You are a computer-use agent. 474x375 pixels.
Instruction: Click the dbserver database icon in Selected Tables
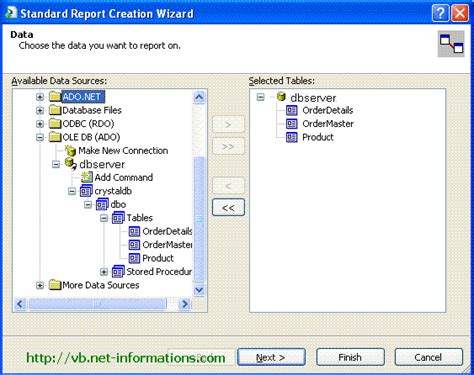tap(281, 97)
